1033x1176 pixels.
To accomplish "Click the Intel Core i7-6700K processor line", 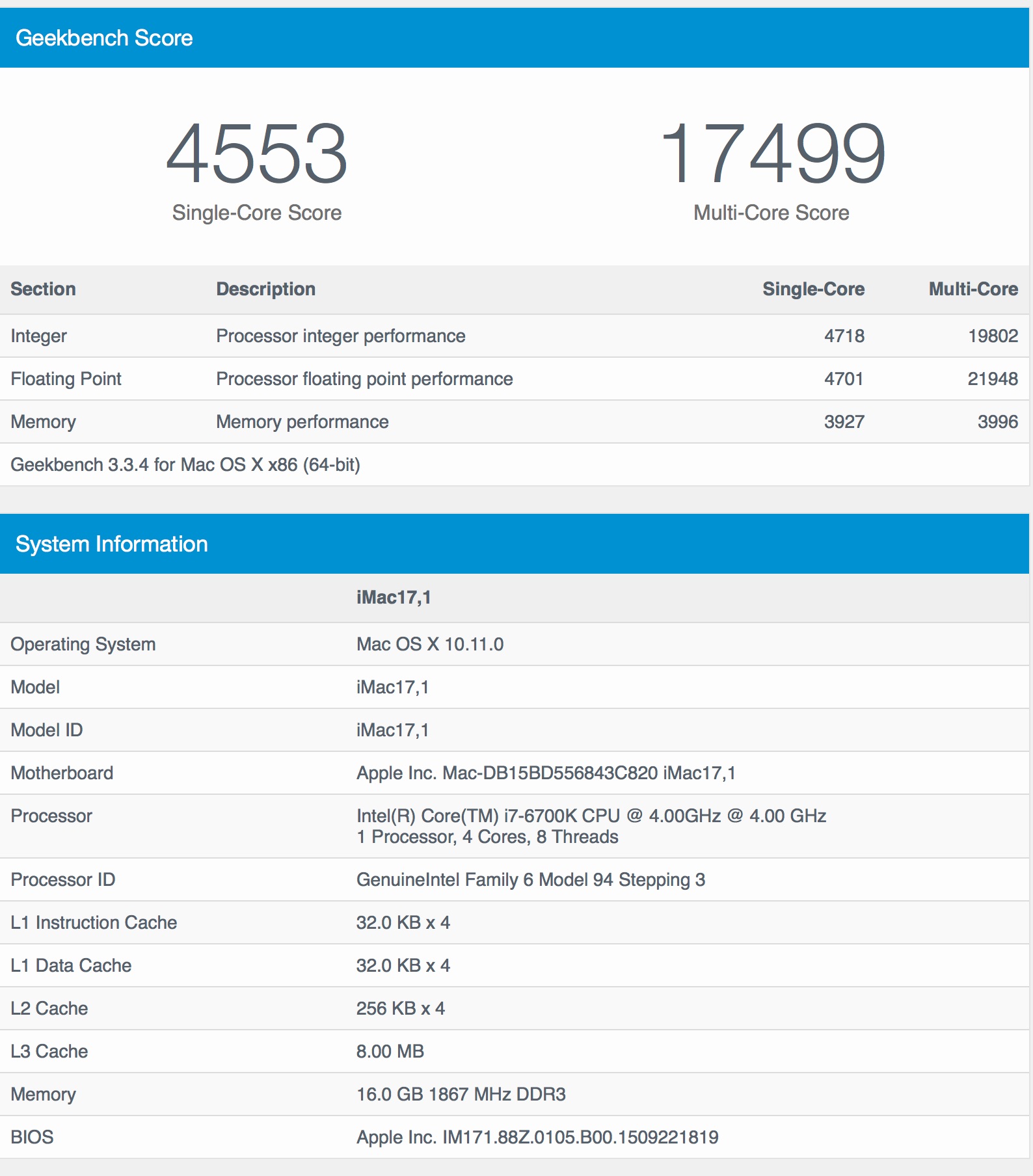I will 591,816.
